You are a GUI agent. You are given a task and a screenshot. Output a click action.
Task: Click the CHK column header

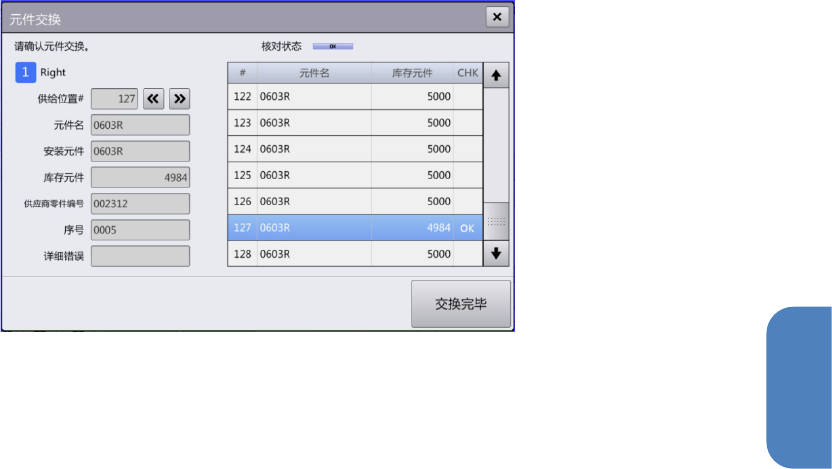(467, 73)
